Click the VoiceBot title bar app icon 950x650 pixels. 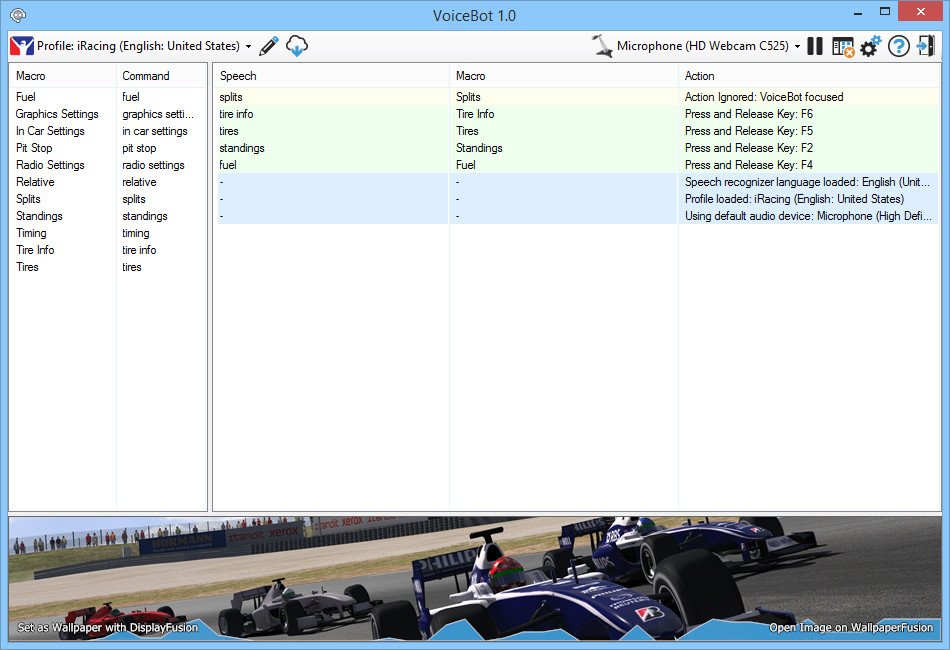(x=17, y=15)
